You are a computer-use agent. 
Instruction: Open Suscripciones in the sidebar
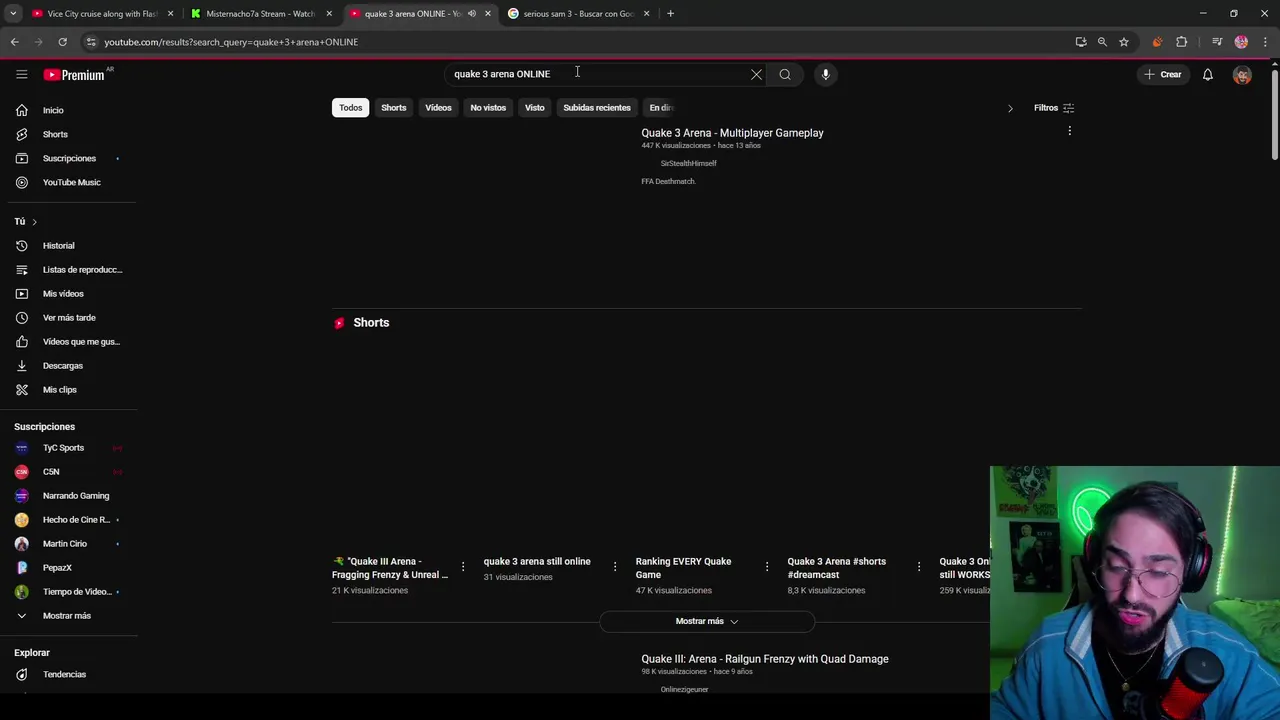pos(68,158)
